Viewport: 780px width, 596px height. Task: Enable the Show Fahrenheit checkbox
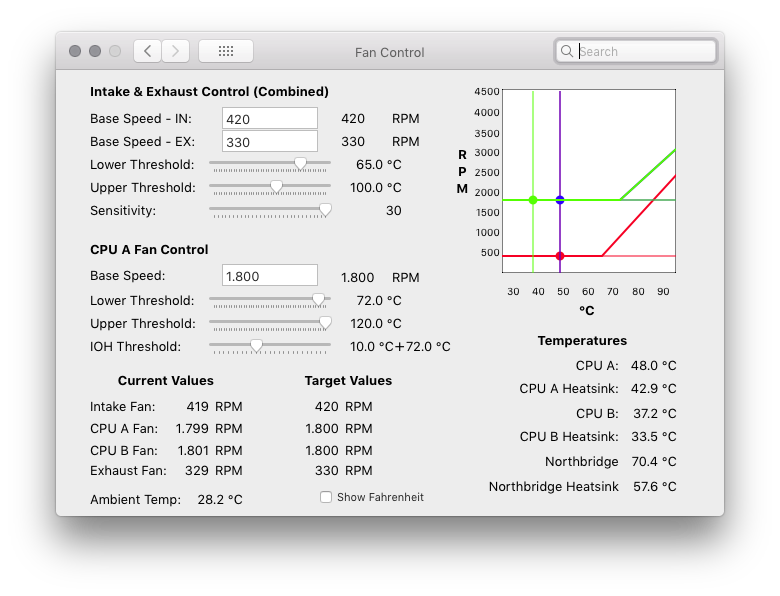326,497
